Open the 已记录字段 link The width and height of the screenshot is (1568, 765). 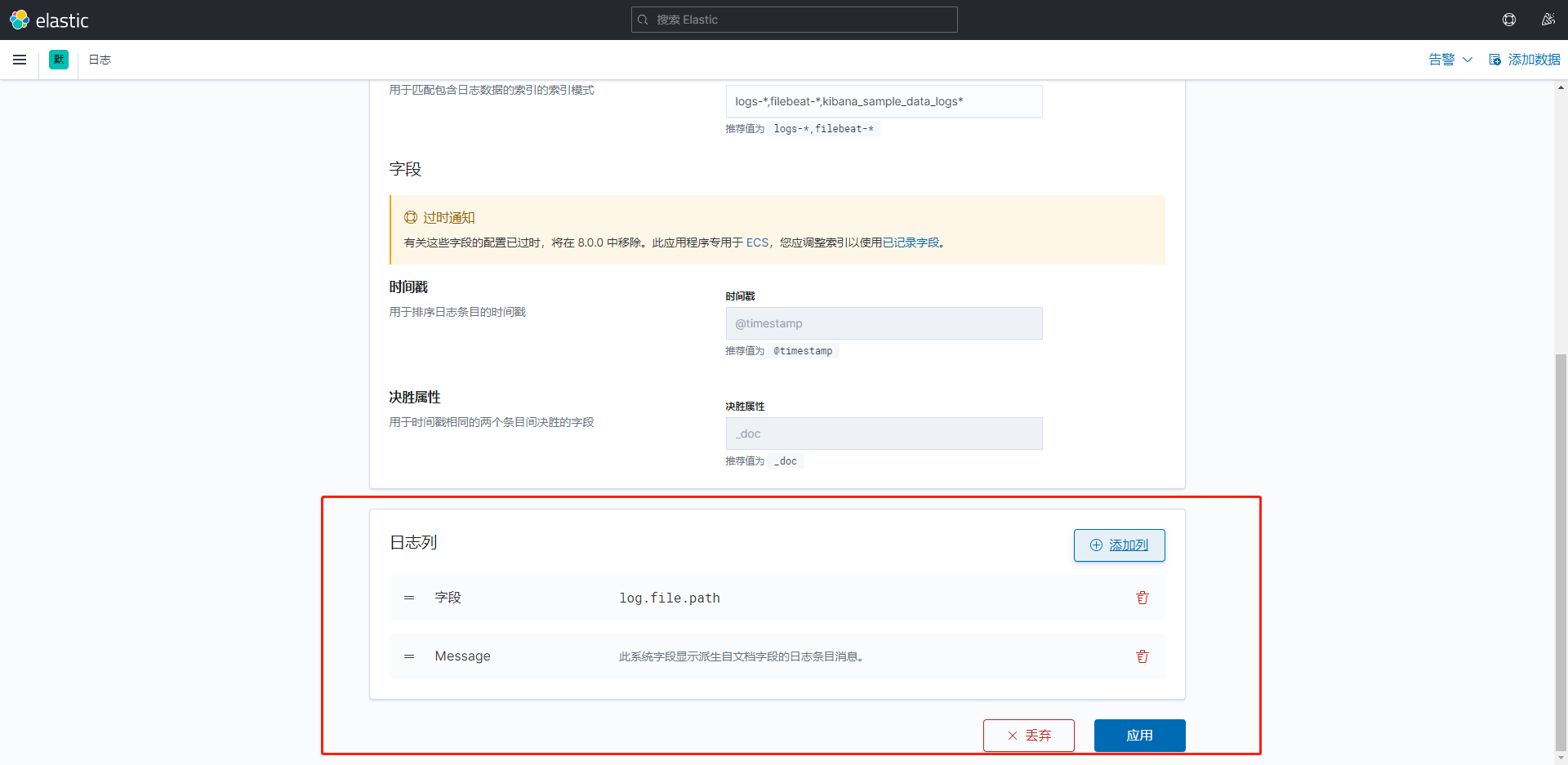[911, 242]
